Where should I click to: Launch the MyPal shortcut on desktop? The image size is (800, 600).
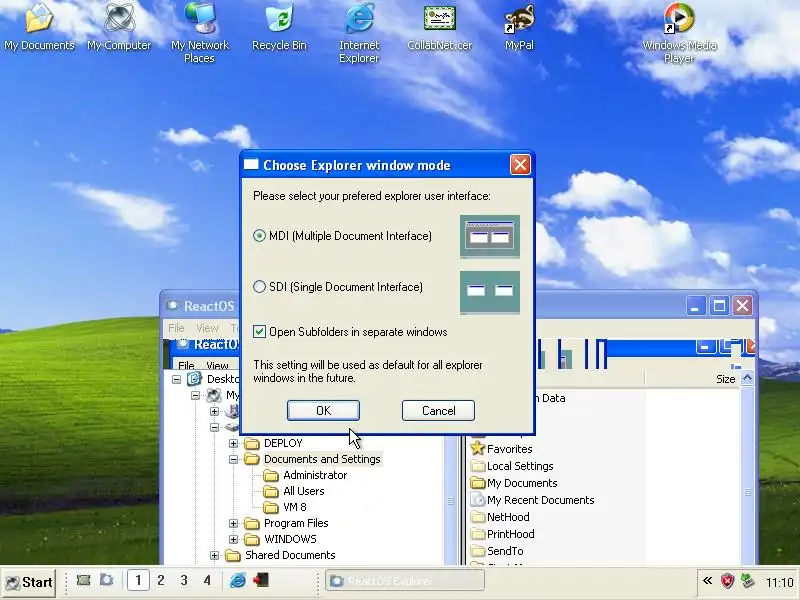pyautogui.click(x=519, y=27)
